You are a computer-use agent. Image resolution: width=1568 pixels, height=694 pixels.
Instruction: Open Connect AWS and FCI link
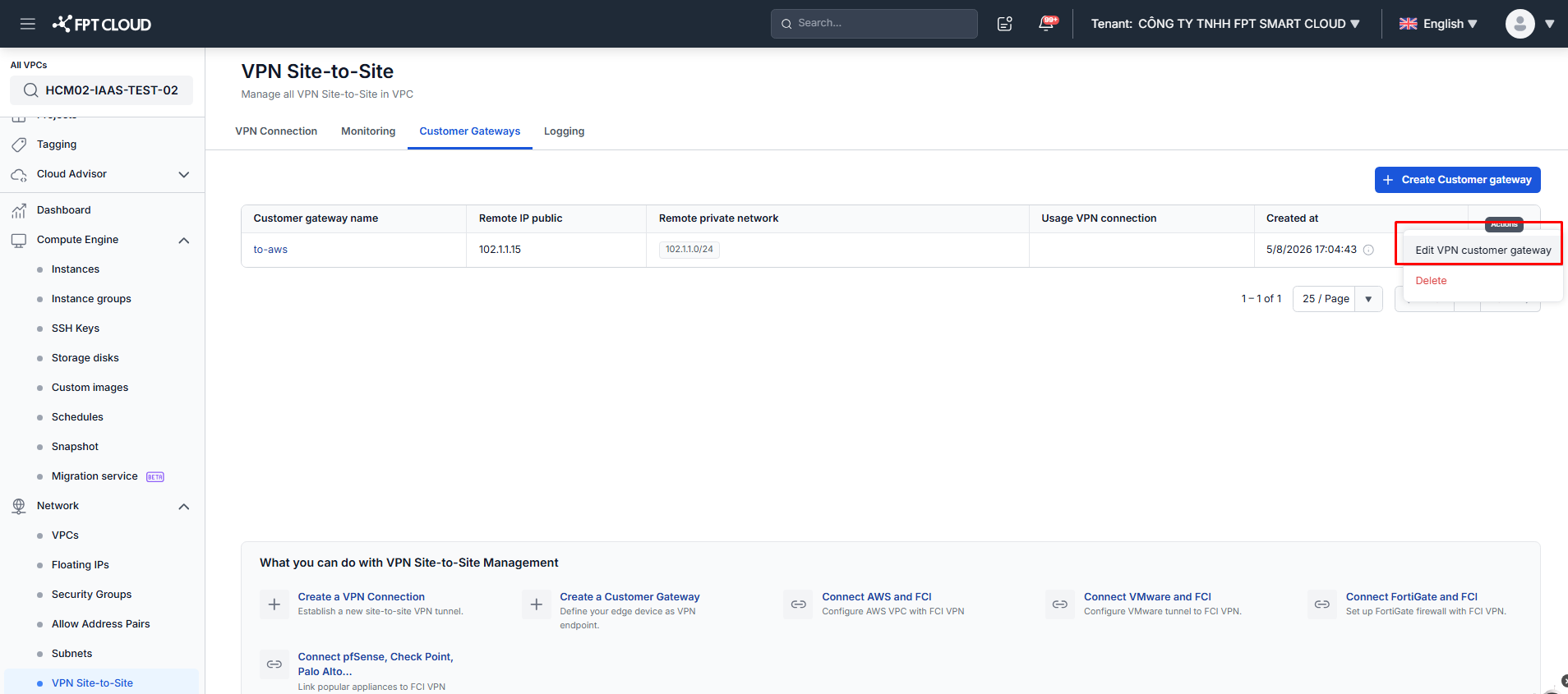click(x=877, y=597)
